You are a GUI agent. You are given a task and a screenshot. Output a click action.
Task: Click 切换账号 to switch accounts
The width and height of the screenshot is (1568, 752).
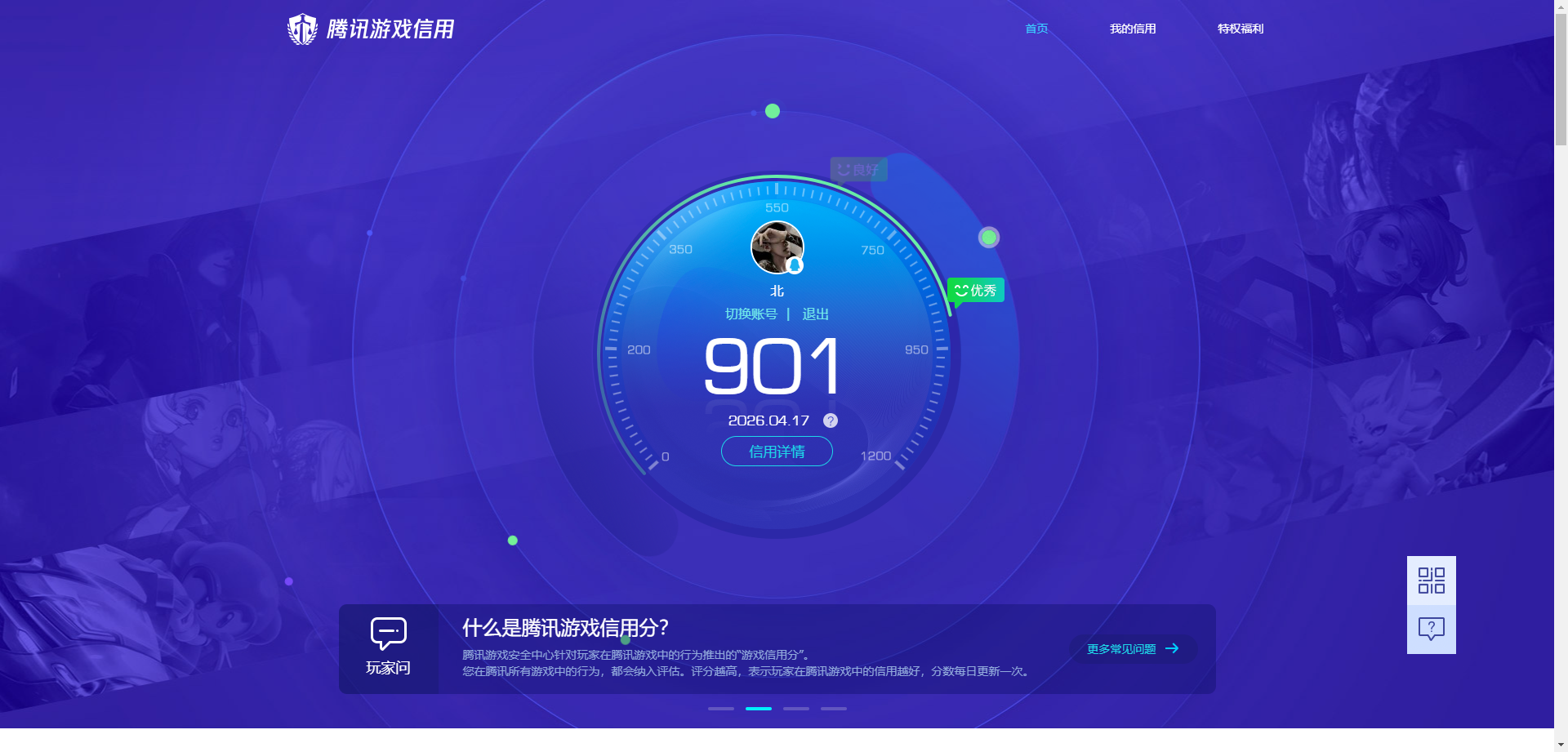(751, 314)
